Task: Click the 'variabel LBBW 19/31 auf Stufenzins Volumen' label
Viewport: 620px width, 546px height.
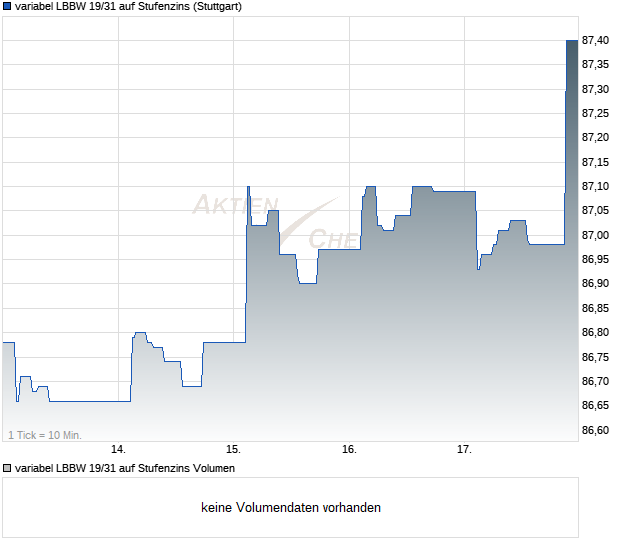Action: 125,468
